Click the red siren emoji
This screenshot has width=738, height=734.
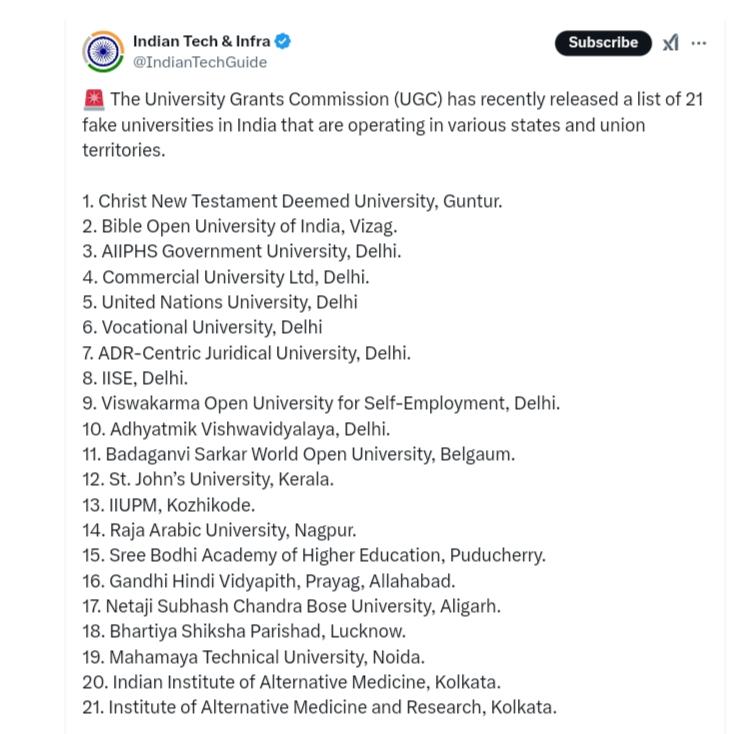tap(94, 99)
